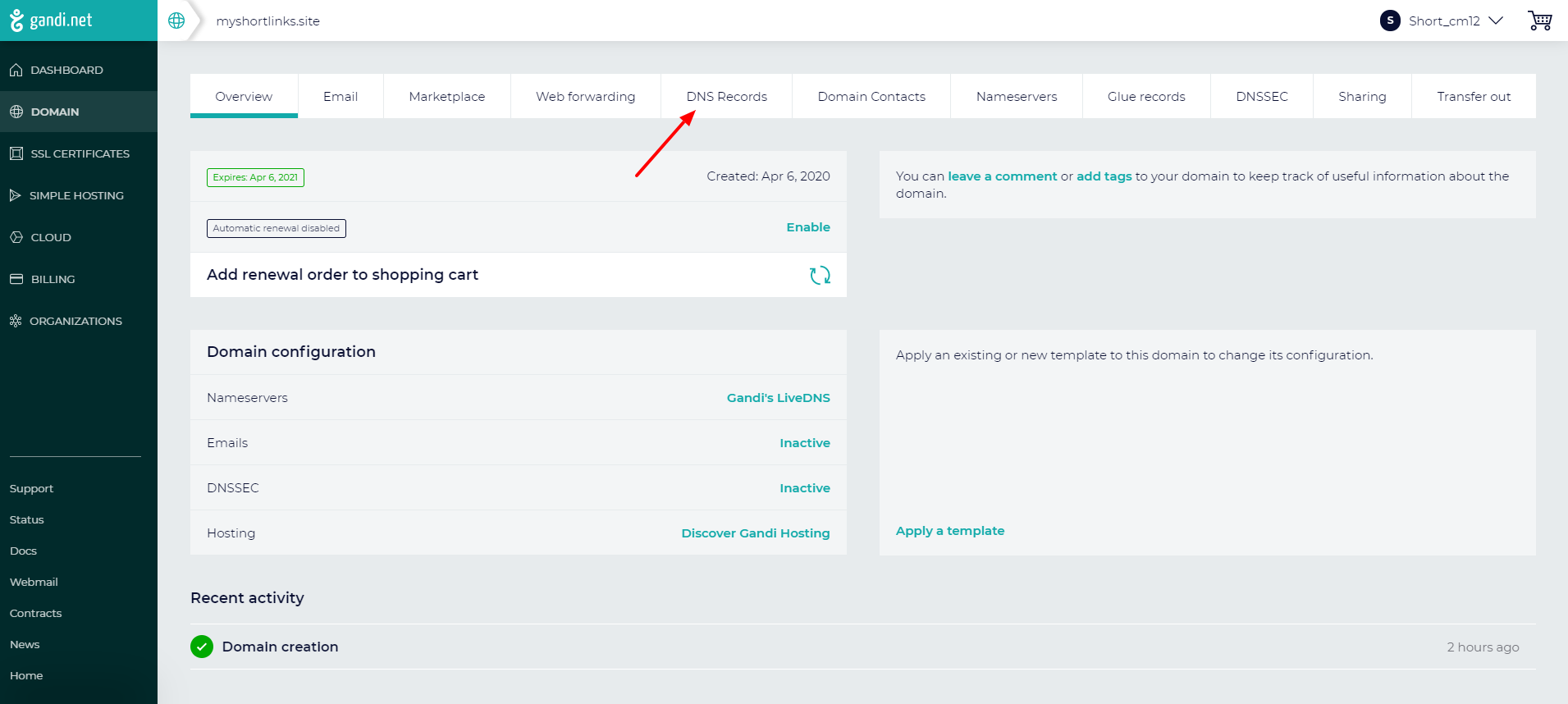Click the Automatic renewal disabled badge
The height and width of the screenshot is (704, 1568).
277,228
